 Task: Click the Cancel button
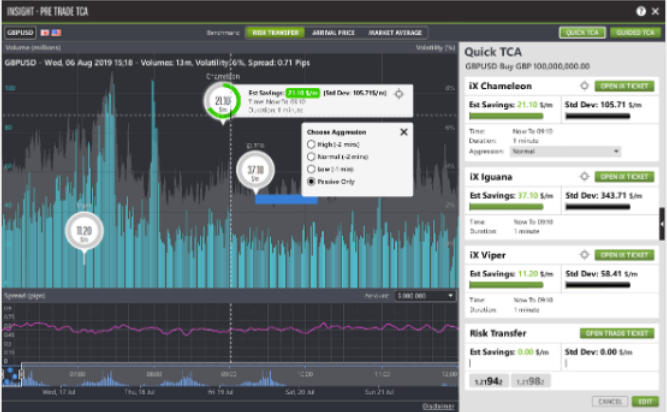point(610,401)
